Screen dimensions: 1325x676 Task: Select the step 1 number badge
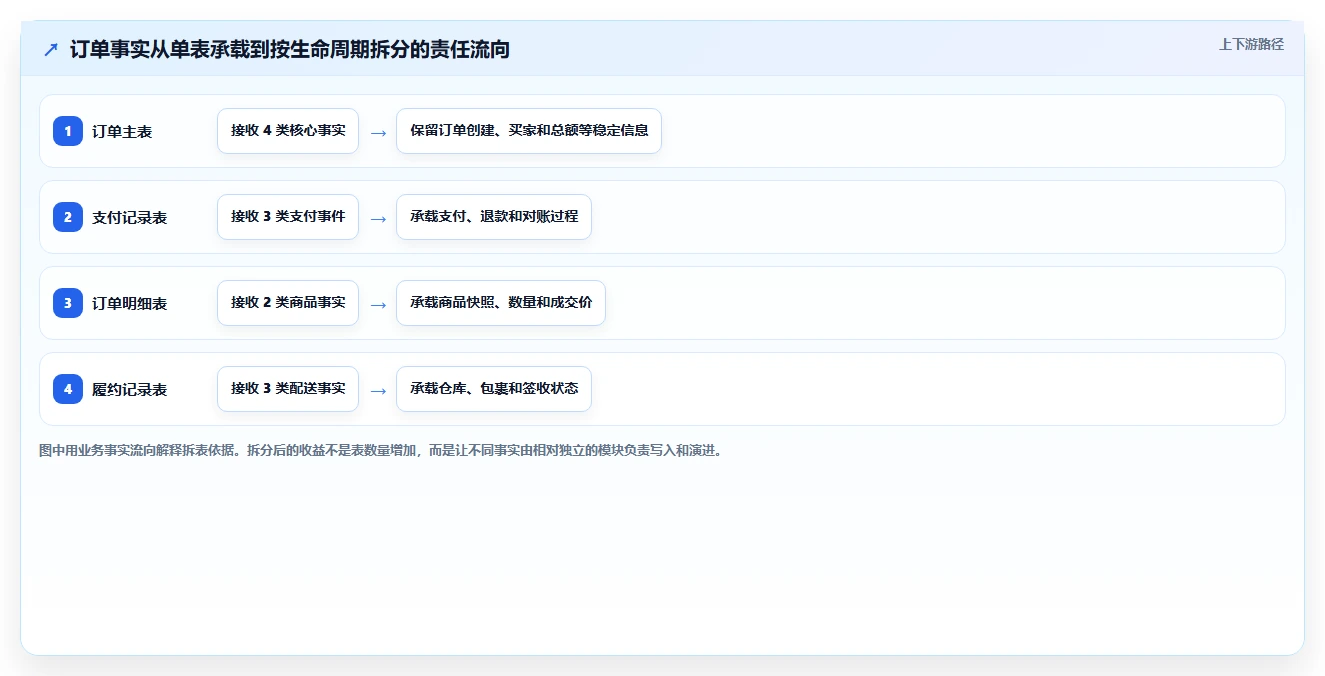coord(68,131)
